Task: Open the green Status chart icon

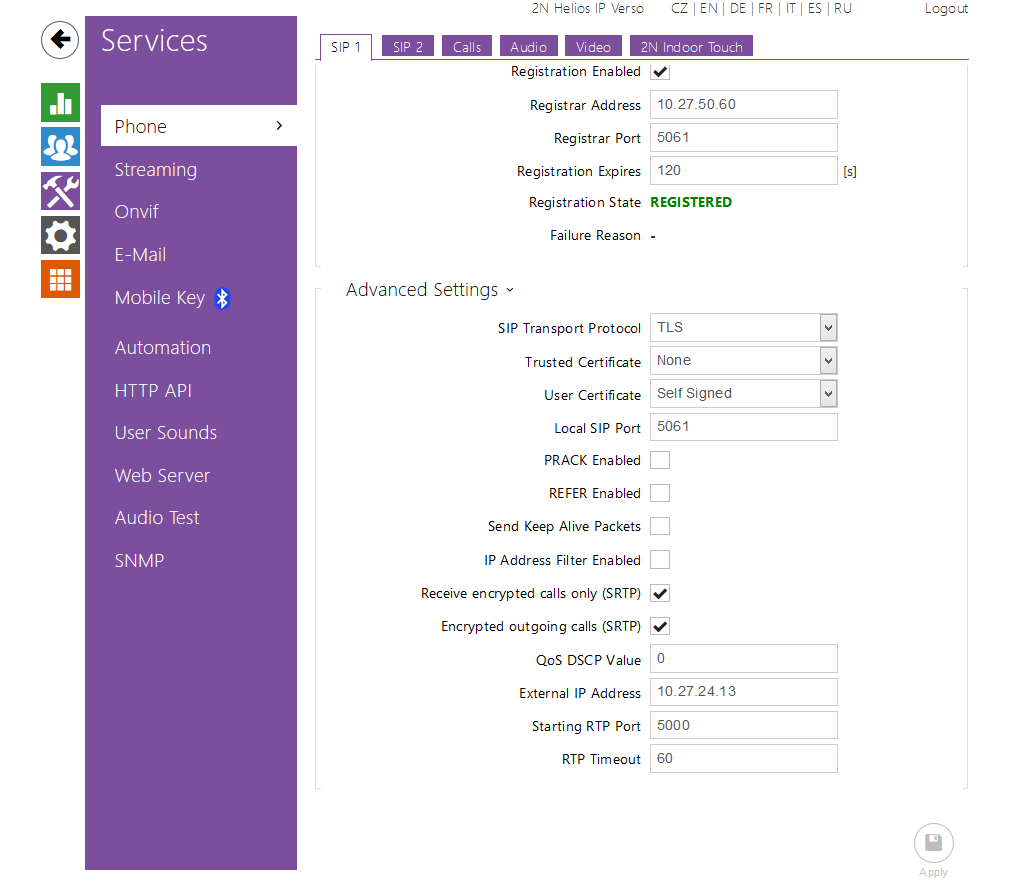Action: [60, 103]
